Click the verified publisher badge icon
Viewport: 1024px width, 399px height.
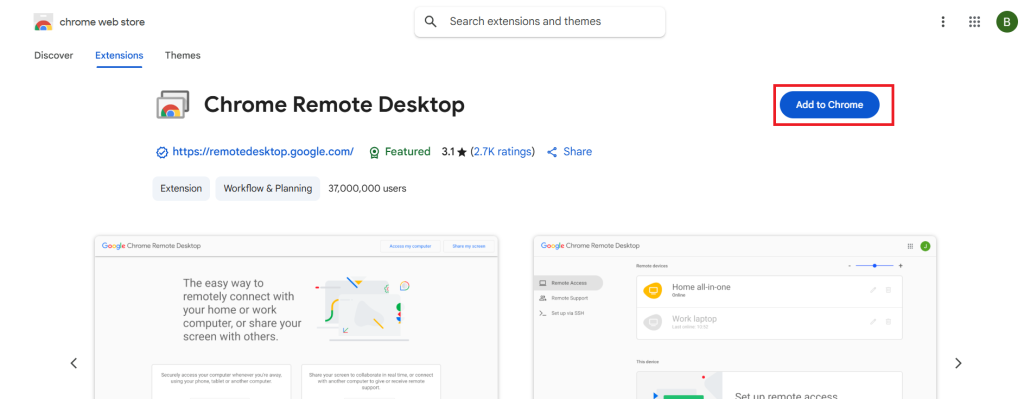click(162, 152)
